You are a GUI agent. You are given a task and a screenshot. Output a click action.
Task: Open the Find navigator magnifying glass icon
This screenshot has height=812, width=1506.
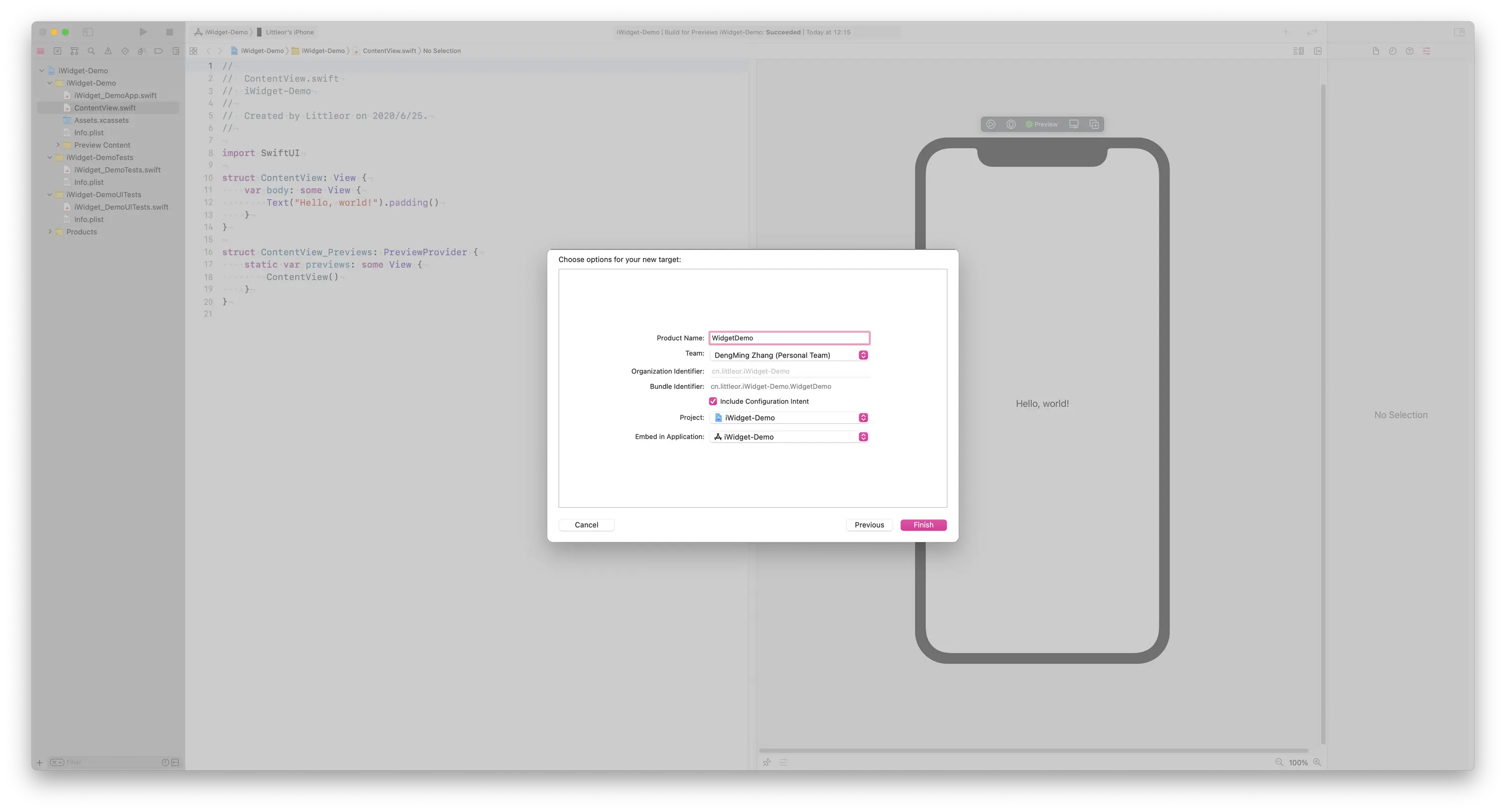pyautogui.click(x=91, y=51)
